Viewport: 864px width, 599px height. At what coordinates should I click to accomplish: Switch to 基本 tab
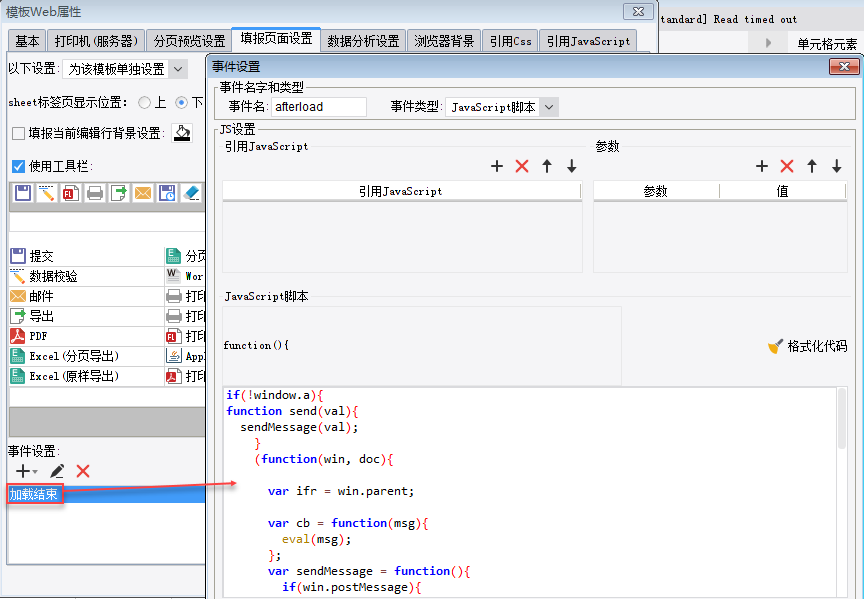point(27,41)
